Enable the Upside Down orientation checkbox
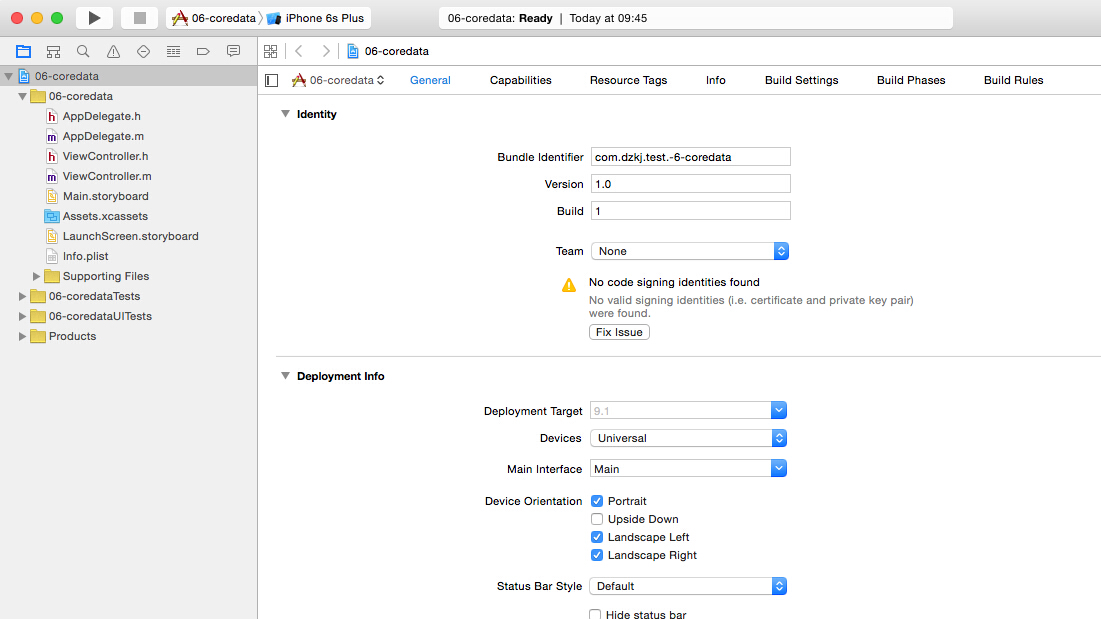 tap(597, 519)
